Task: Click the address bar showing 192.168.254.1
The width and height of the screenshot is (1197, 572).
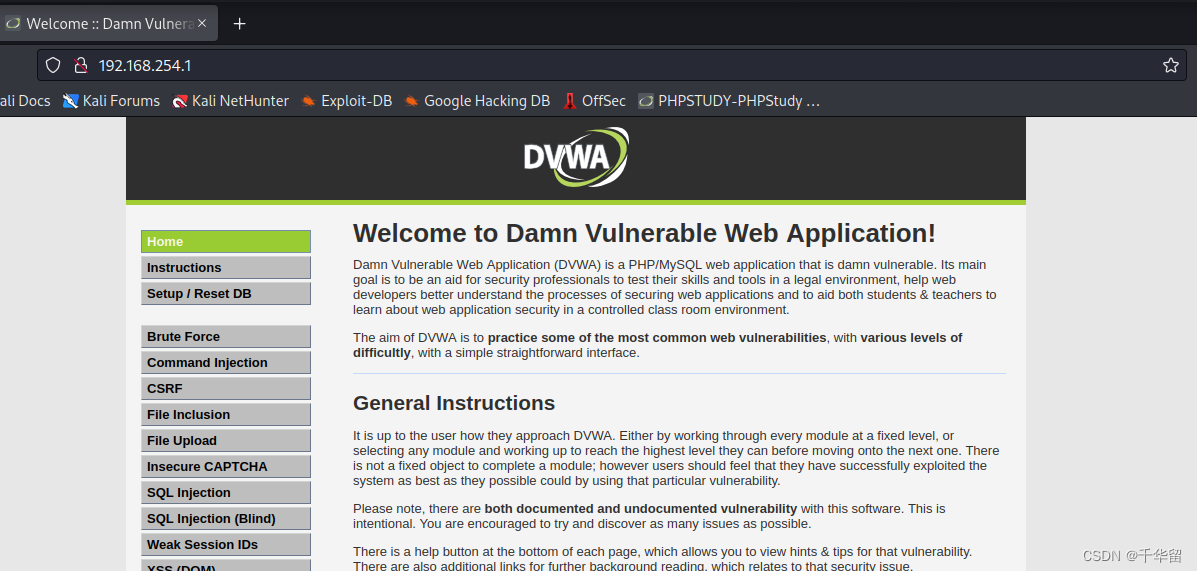Action: (x=611, y=66)
